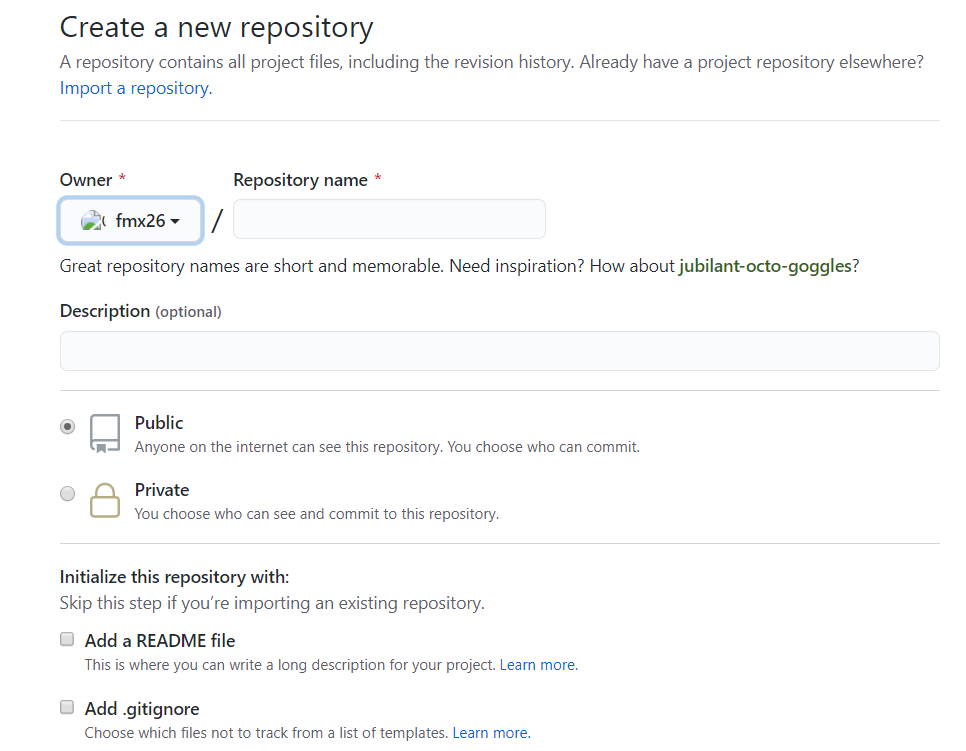This screenshot has width=966, height=751.
Task: Click the fmx26 owner avatar image
Action: [x=92, y=221]
